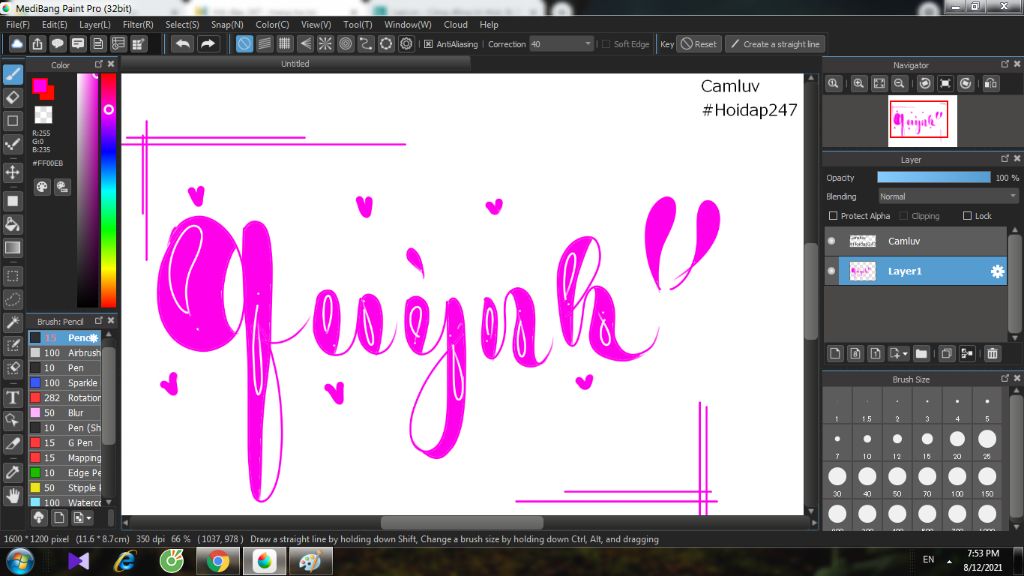Expand the add layer dropdown arrow
This screenshot has height=576, width=1024.
coord(905,353)
